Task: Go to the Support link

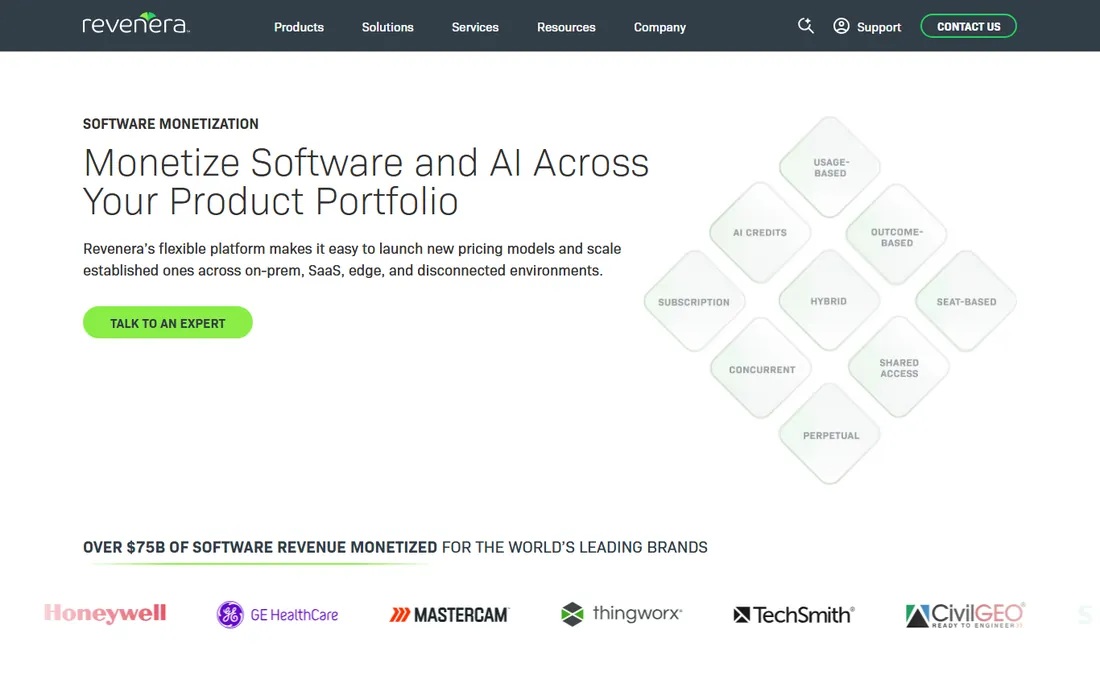Action: [x=878, y=27]
